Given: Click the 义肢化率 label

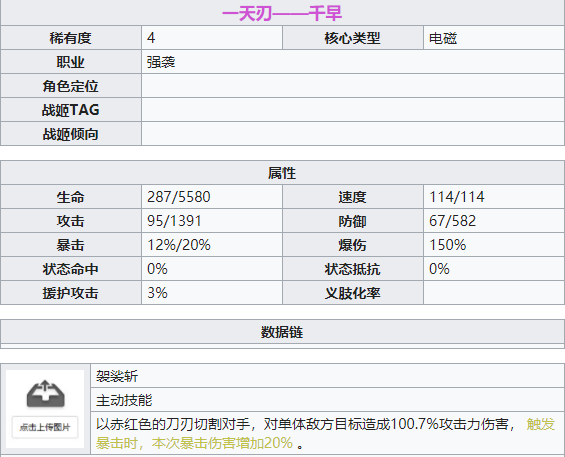Looking at the screenshot, I should [x=352, y=293].
